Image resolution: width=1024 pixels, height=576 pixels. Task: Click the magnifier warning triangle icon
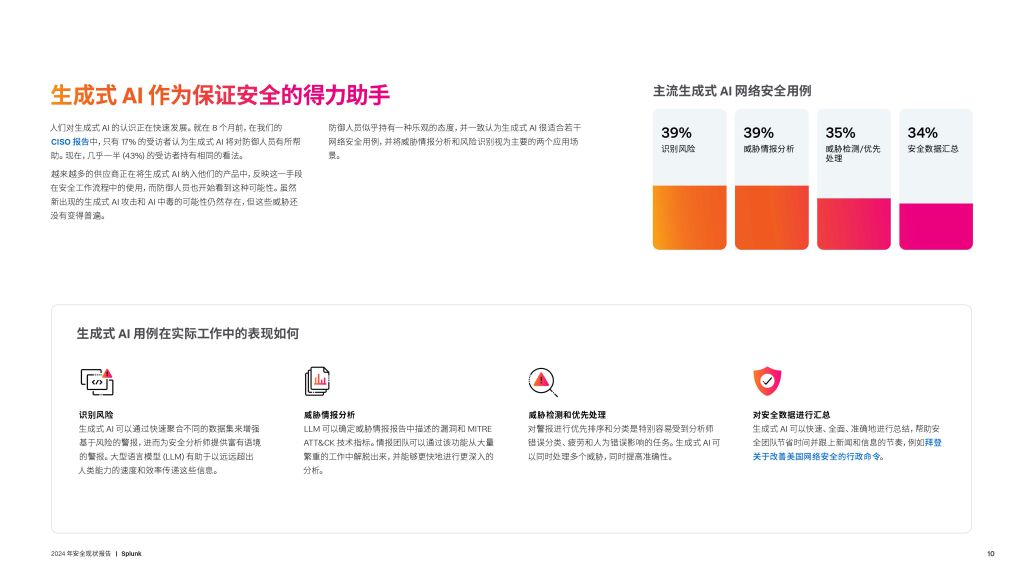(x=543, y=382)
